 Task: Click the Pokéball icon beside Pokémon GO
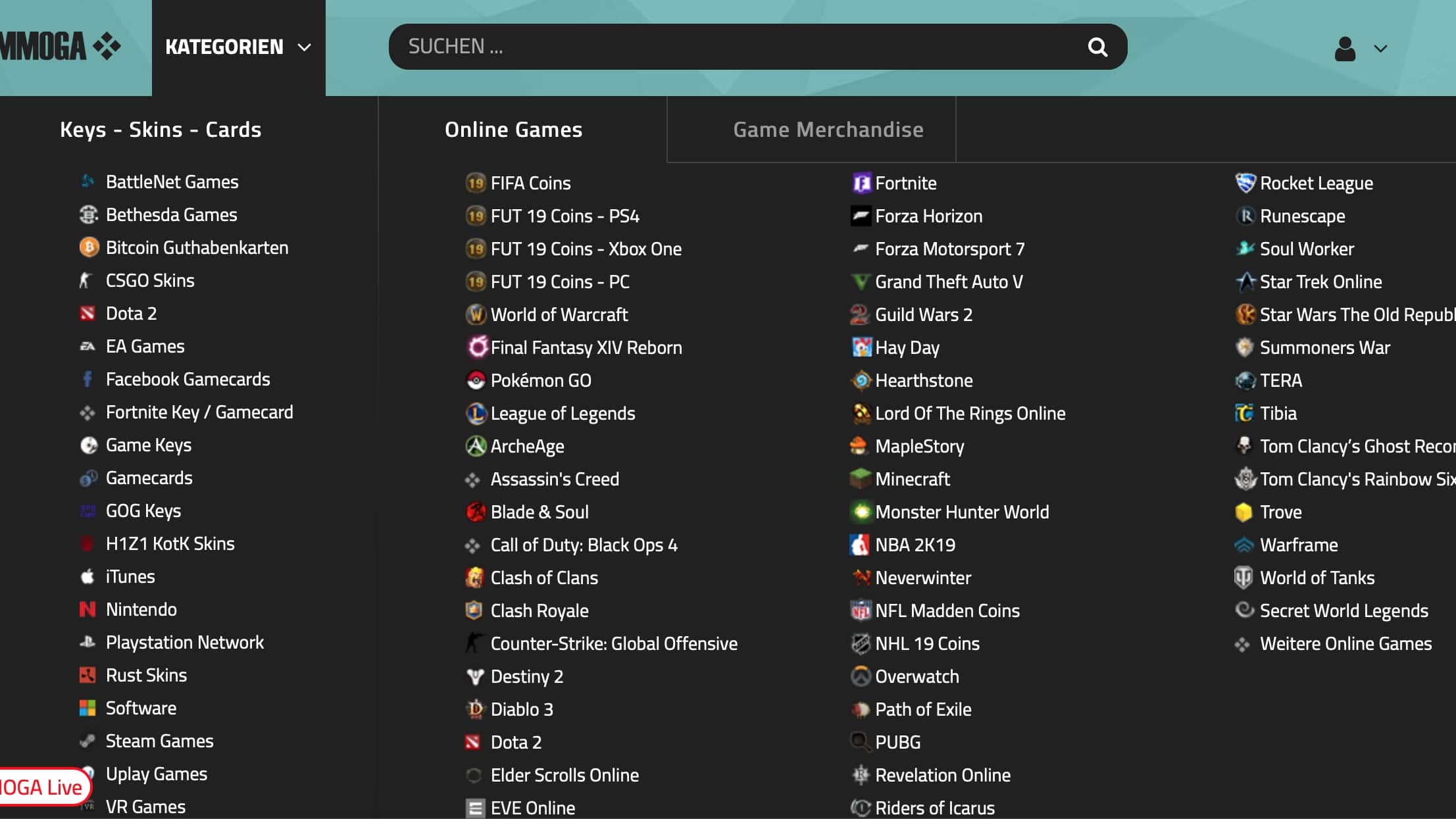[x=475, y=380]
